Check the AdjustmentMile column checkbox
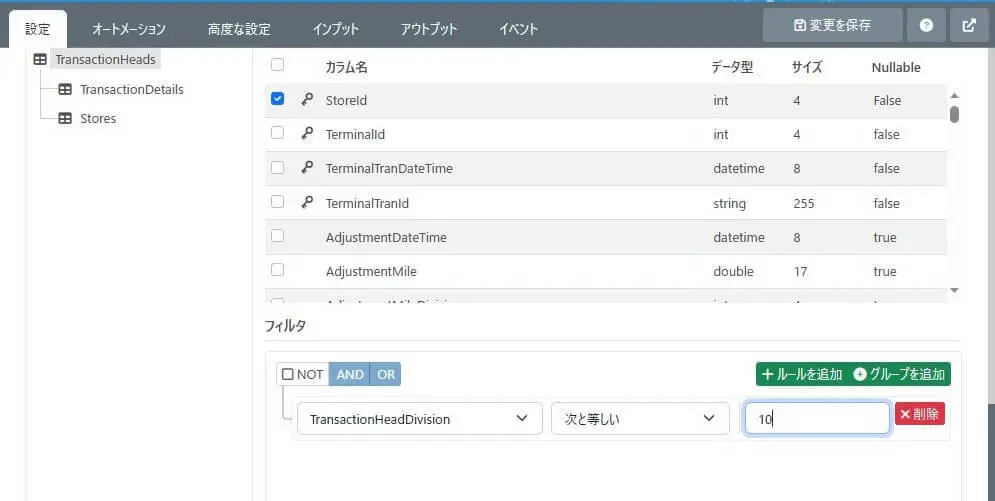The width and height of the screenshot is (995, 501). point(277,270)
